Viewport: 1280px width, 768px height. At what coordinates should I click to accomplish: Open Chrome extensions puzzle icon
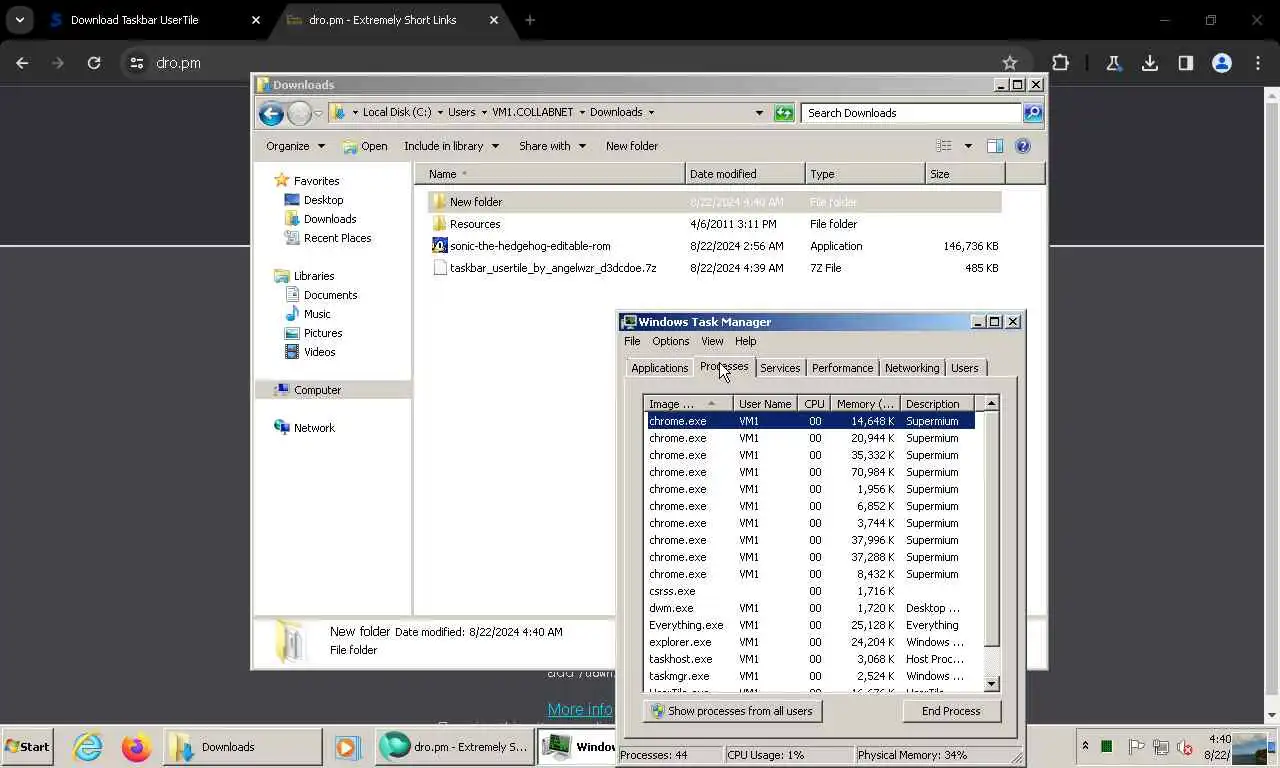[x=1060, y=63]
